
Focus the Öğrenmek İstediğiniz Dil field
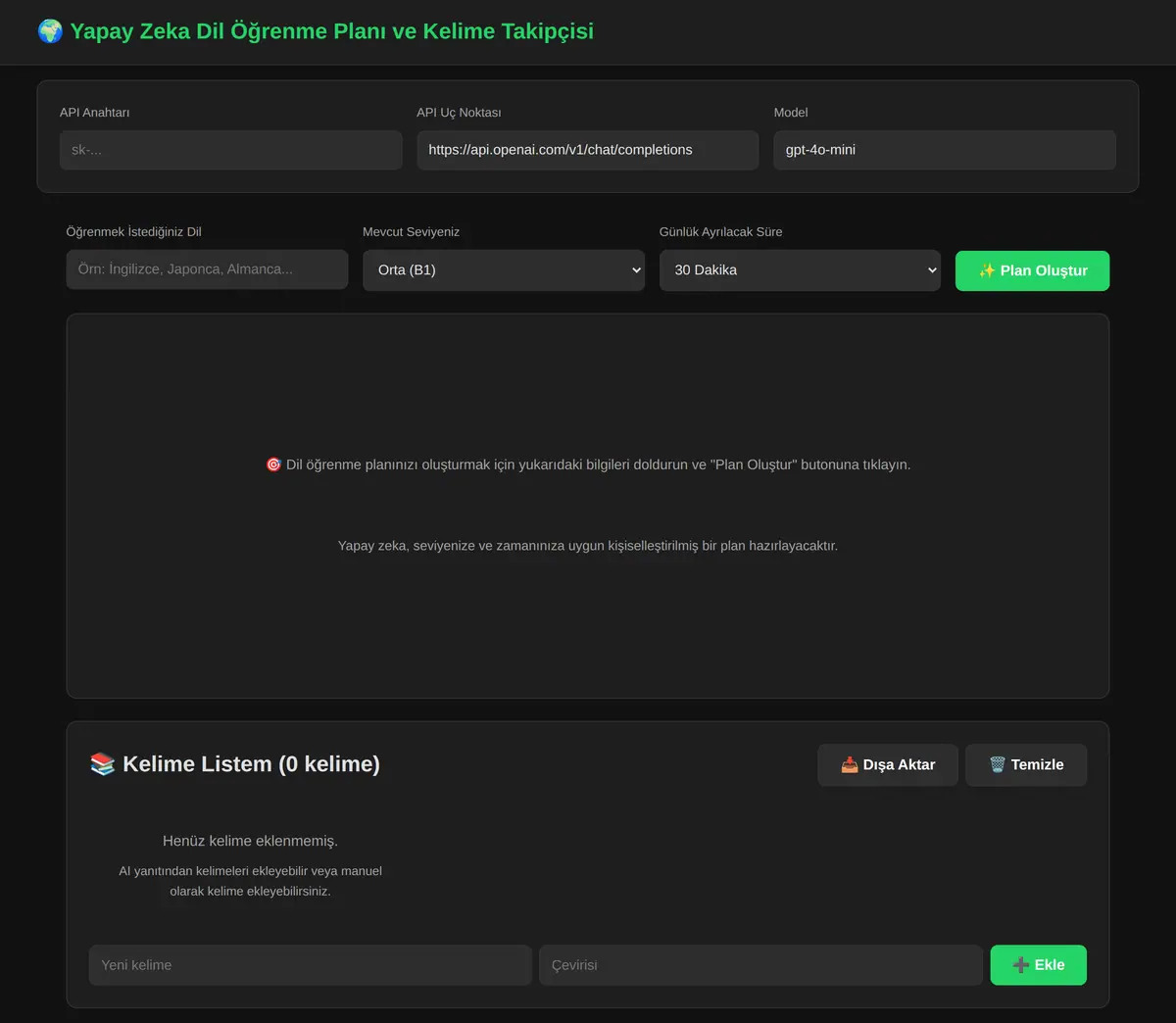(208, 269)
